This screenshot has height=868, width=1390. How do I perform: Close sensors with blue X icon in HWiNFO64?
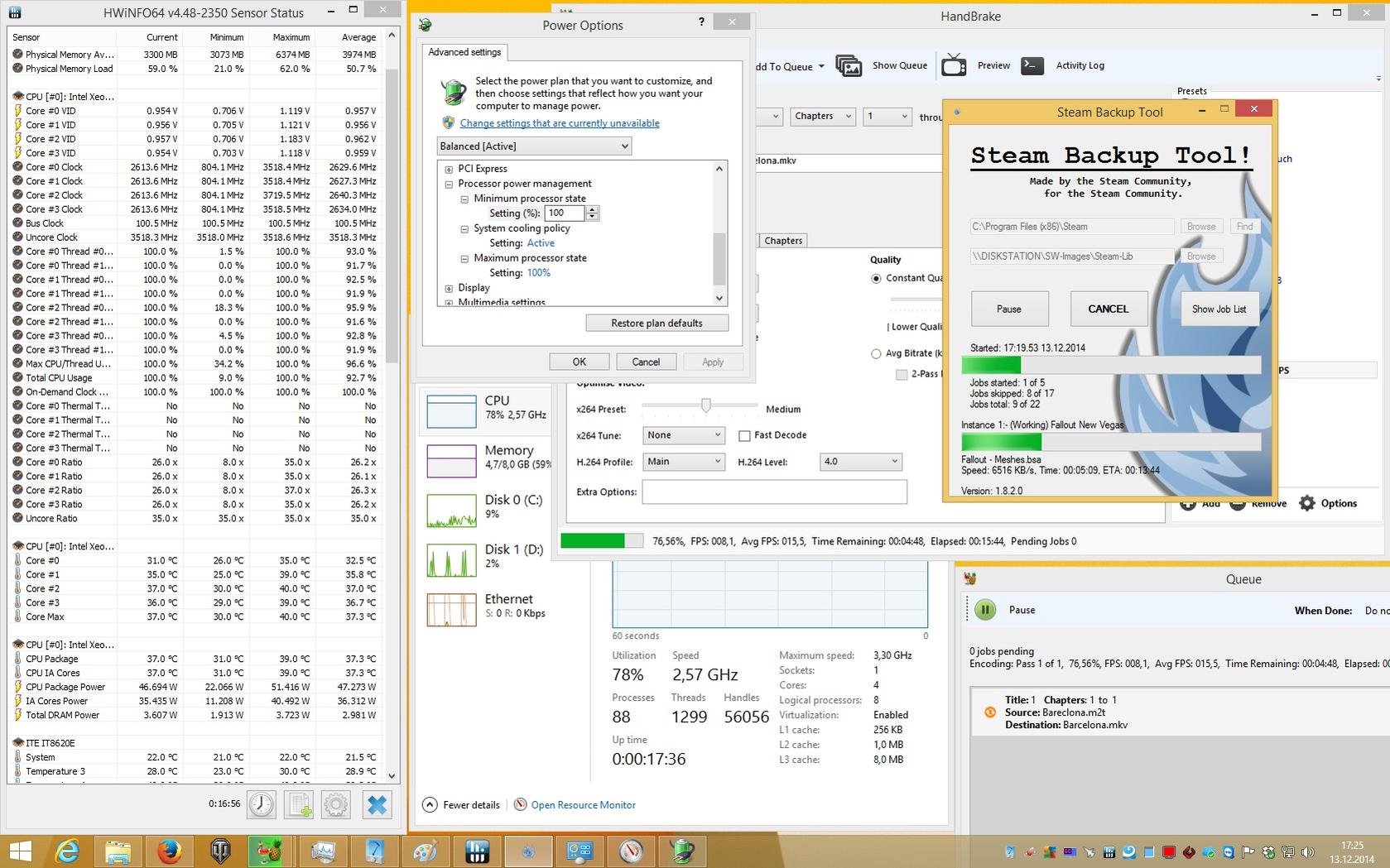tap(377, 804)
